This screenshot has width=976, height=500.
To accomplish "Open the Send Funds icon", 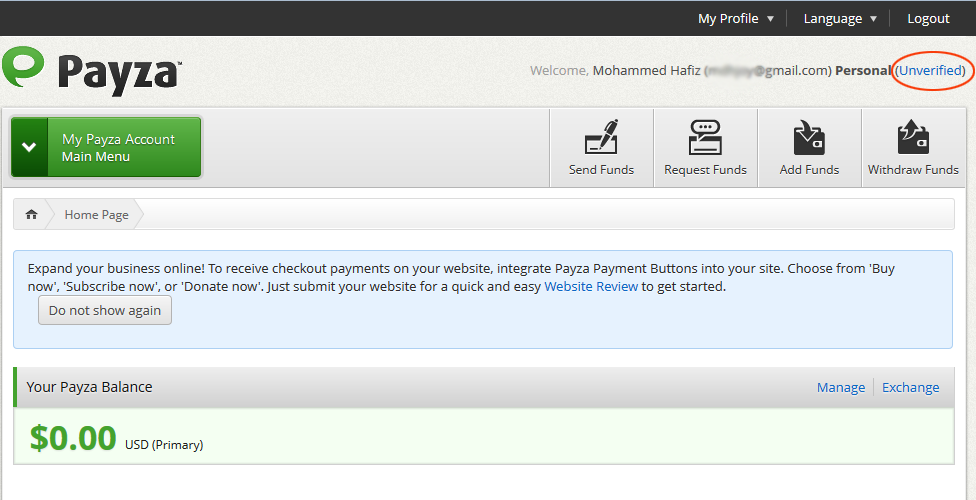I will point(601,137).
